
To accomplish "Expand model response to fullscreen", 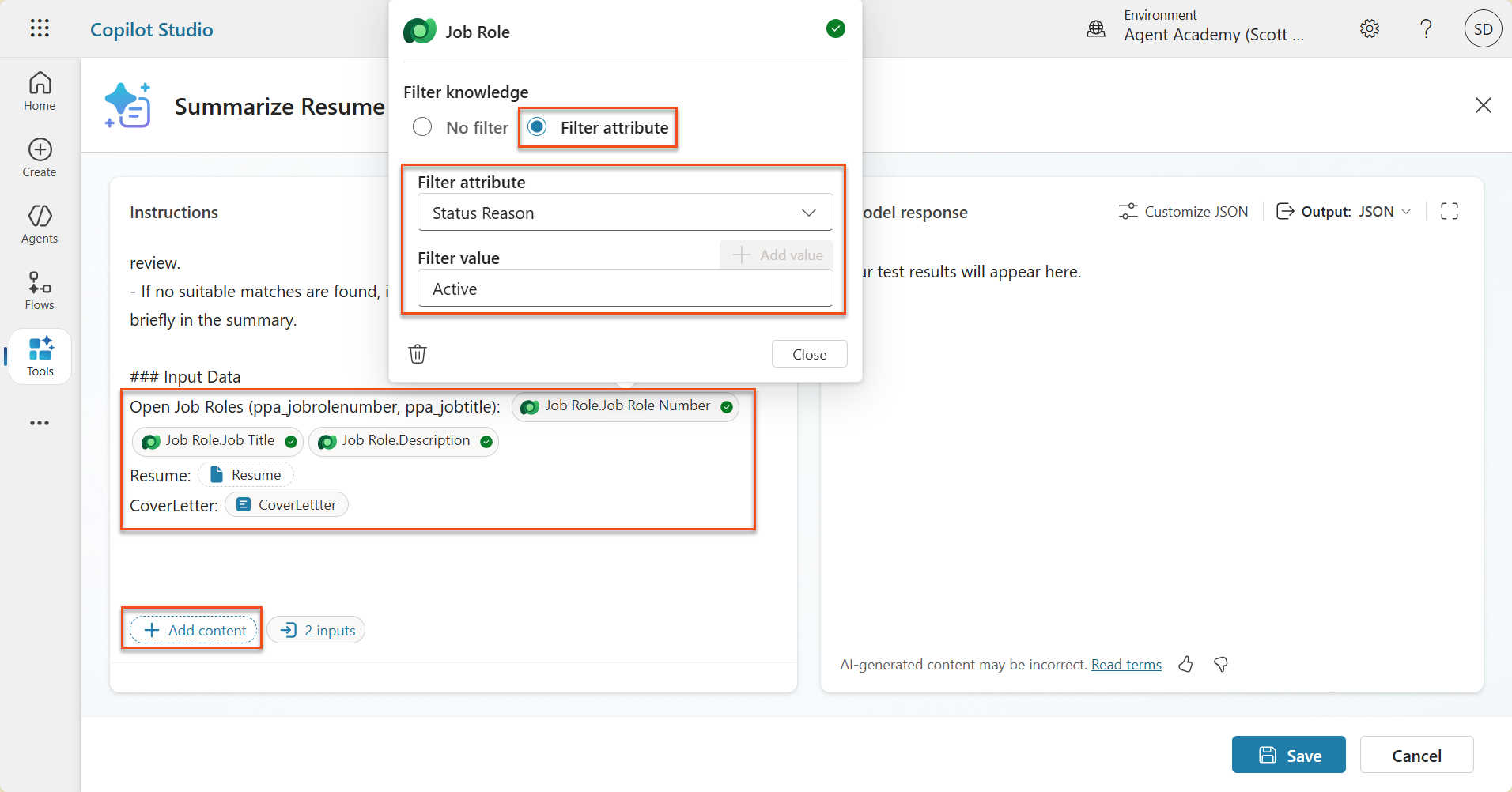I will point(1450,211).
